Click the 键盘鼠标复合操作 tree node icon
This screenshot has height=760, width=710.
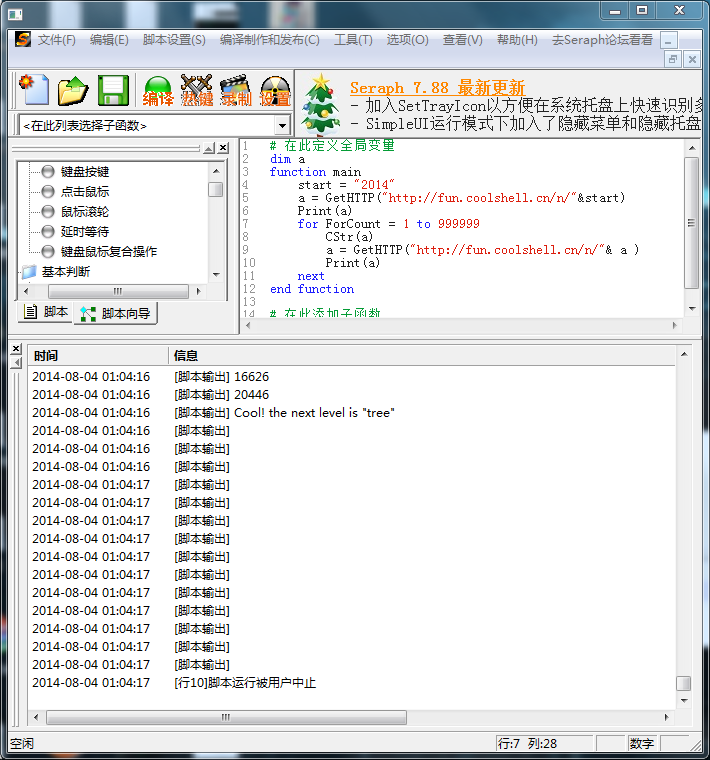pos(47,252)
